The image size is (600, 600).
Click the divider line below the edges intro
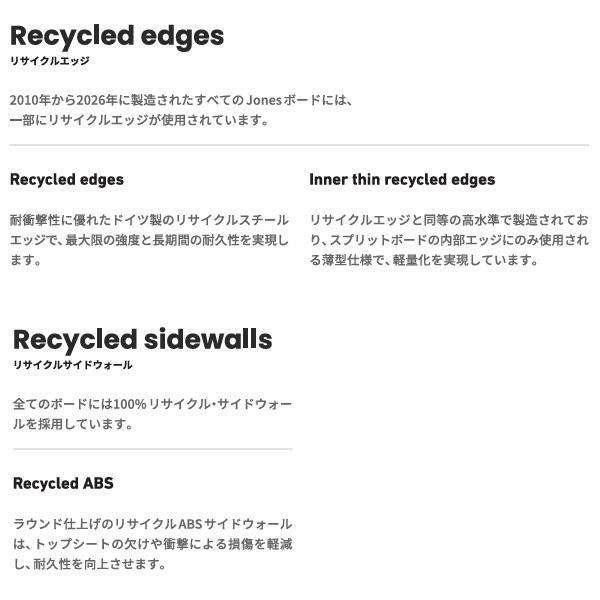[x=299, y=146]
